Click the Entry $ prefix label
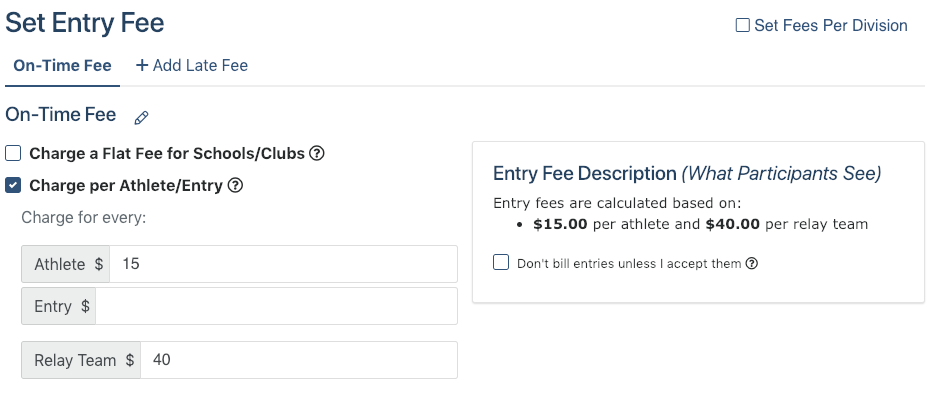Viewport: 943px width, 394px height. pos(59,306)
